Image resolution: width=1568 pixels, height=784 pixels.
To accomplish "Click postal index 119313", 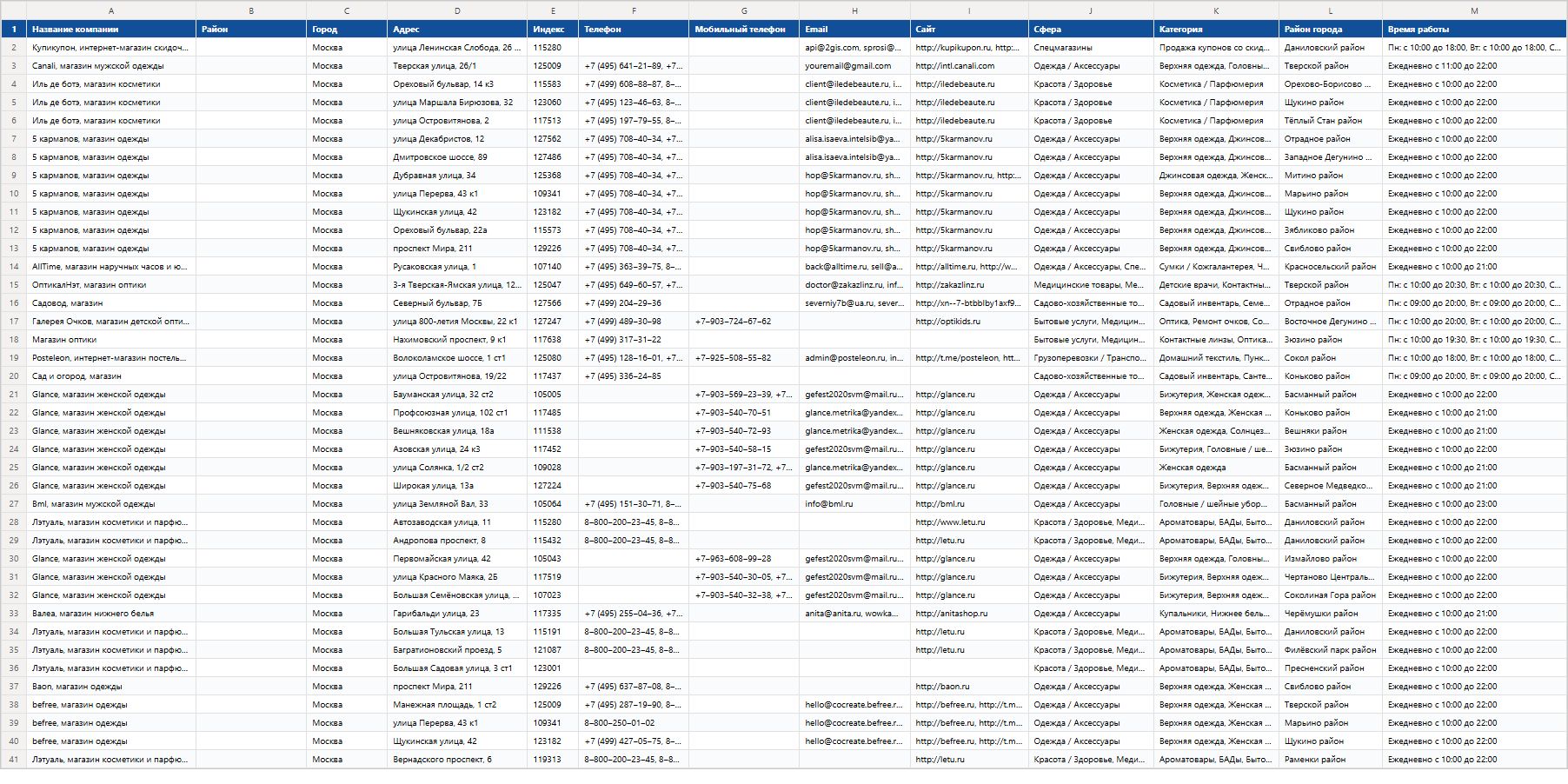I will (x=553, y=760).
